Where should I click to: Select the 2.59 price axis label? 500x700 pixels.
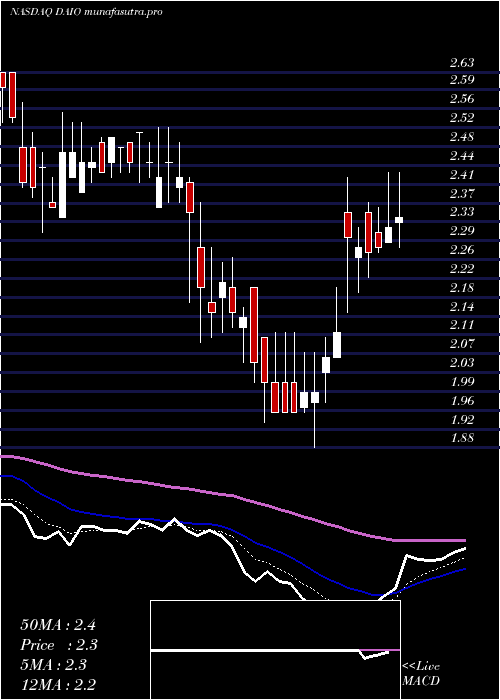coord(462,80)
